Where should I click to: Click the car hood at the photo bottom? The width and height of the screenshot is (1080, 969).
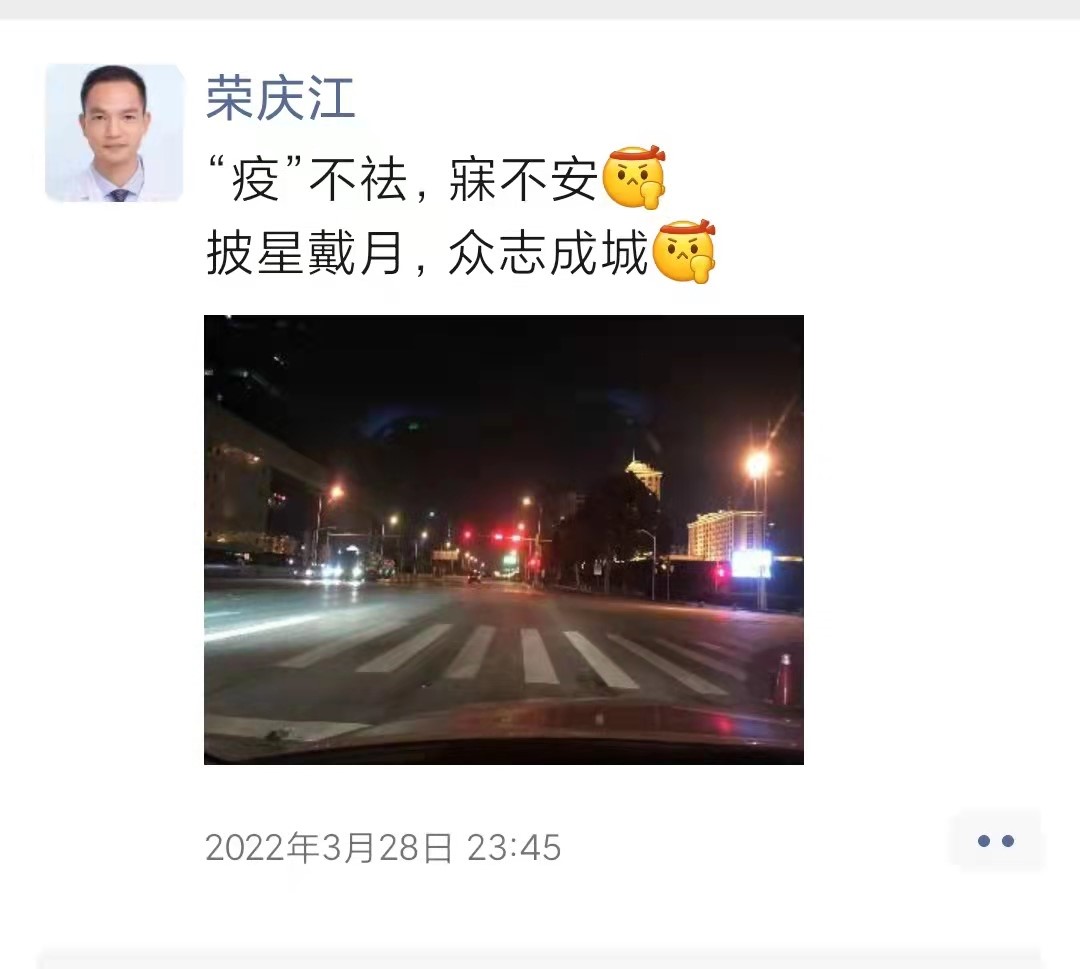(503, 735)
